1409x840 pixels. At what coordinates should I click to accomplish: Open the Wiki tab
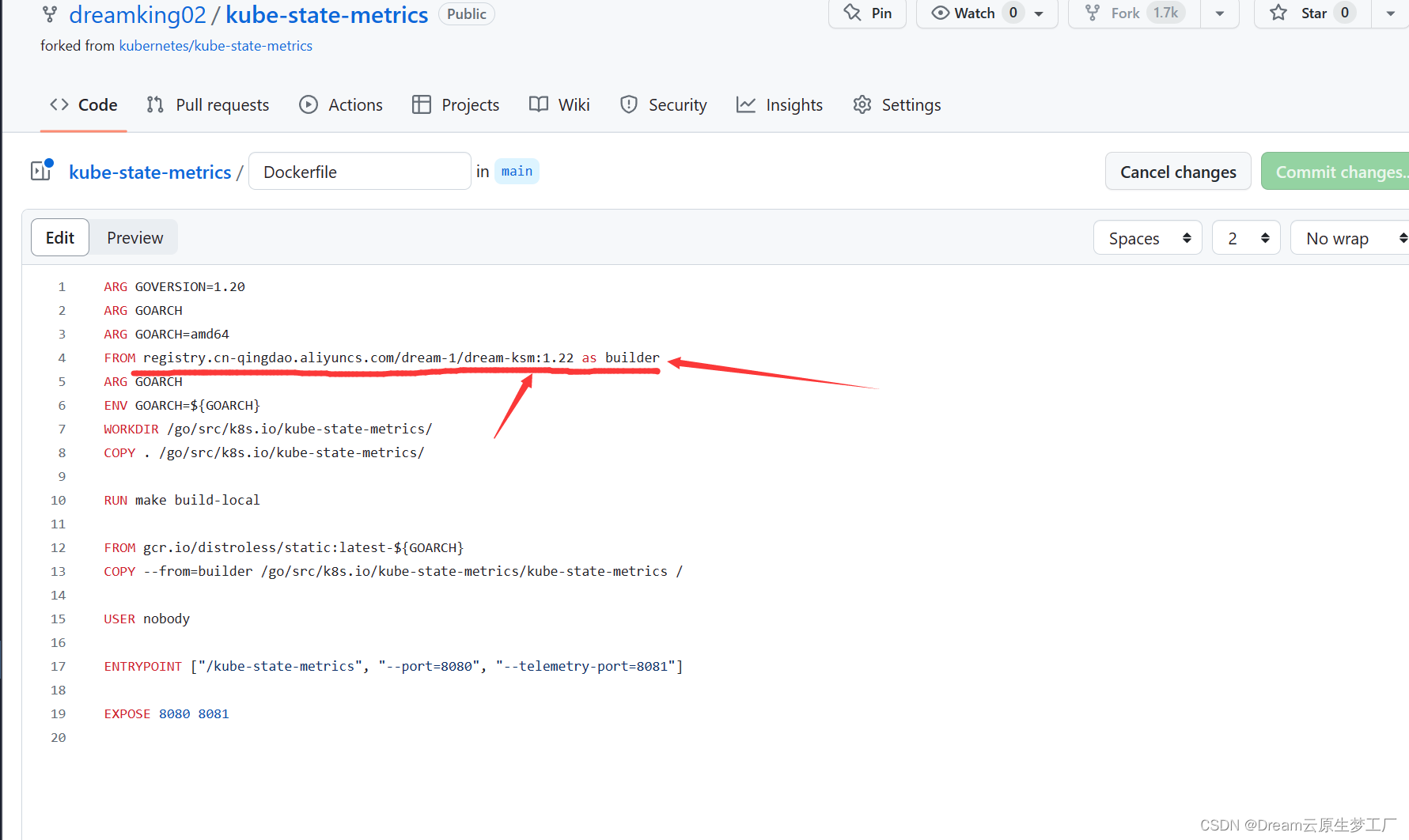559,104
